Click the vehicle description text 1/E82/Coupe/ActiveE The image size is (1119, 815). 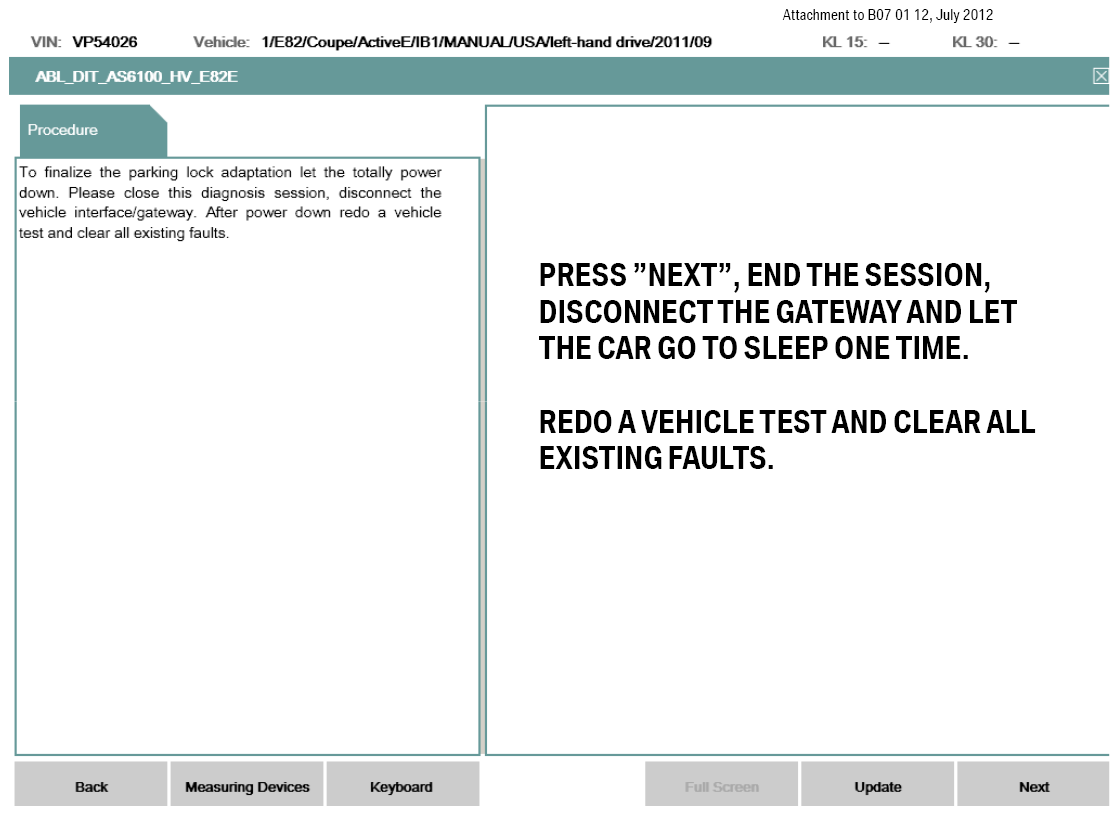click(x=487, y=42)
